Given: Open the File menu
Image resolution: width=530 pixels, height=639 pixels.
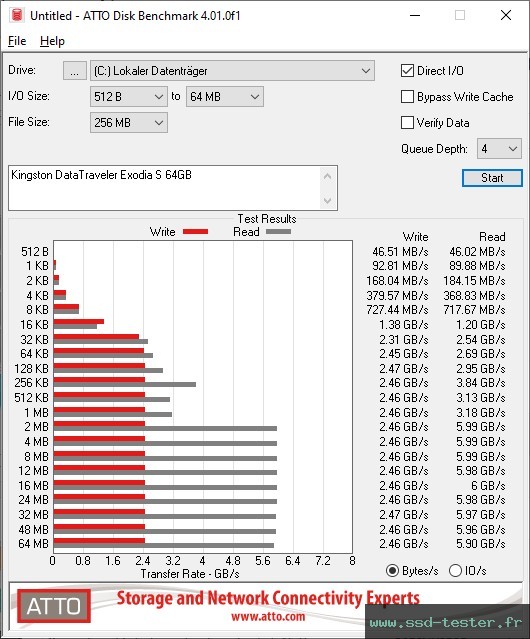Looking at the screenshot, I should coord(17,41).
